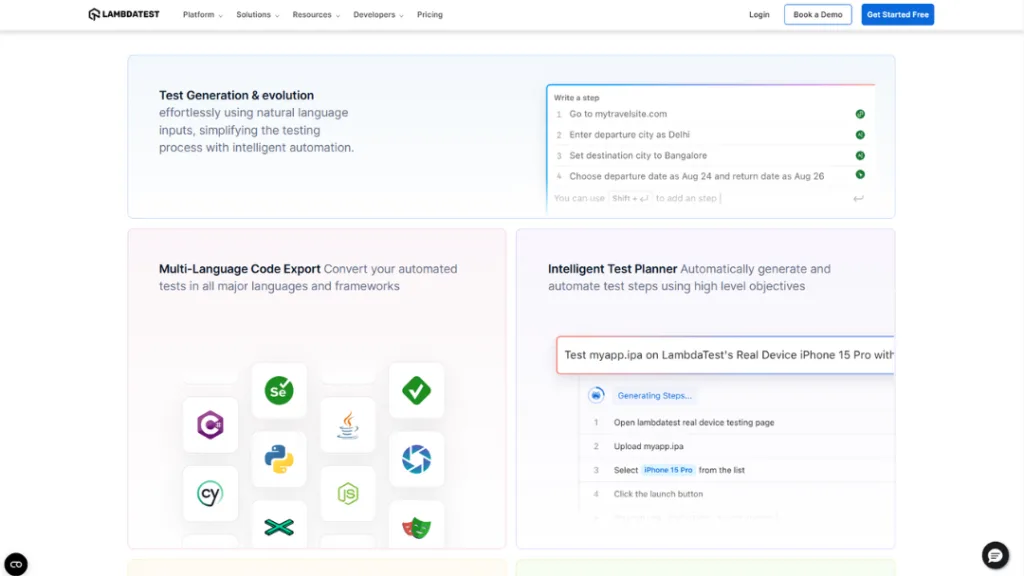Expand the Solutions dropdown
Viewport: 1024px width, 576px height.
click(x=257, y=14)
